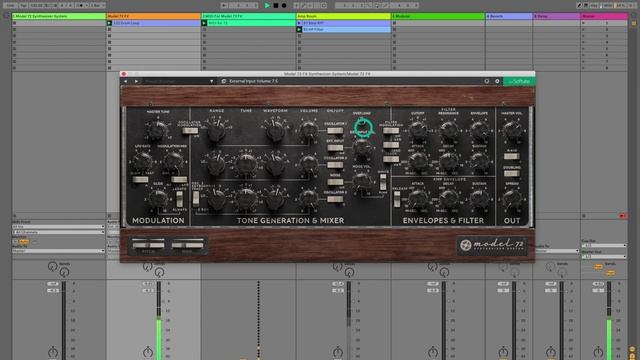Click the Master Tune knob
The height and width of the screenshot is (360, 640).
tap(158, 130)
